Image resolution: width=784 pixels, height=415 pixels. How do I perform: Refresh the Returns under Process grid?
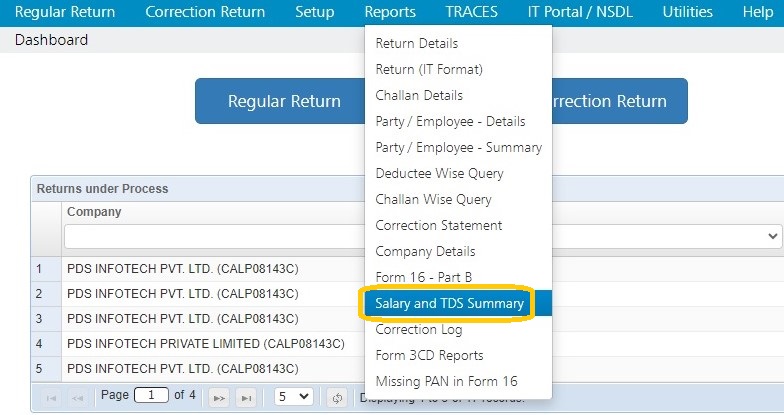click(337, 398)
